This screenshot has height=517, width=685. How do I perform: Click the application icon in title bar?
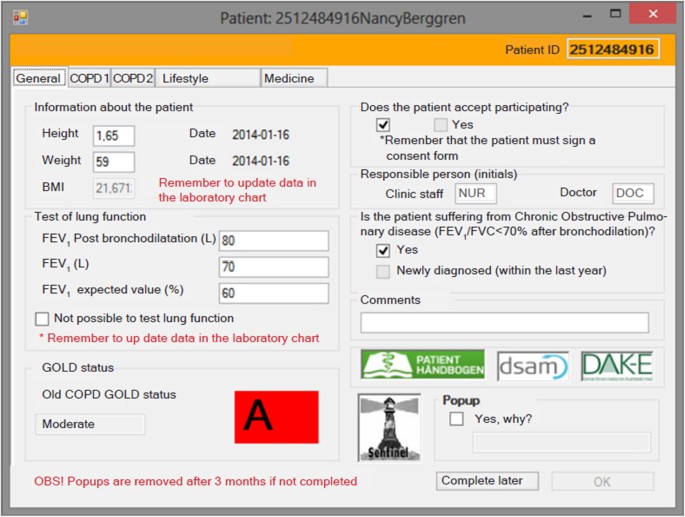[x=20, y=16]
